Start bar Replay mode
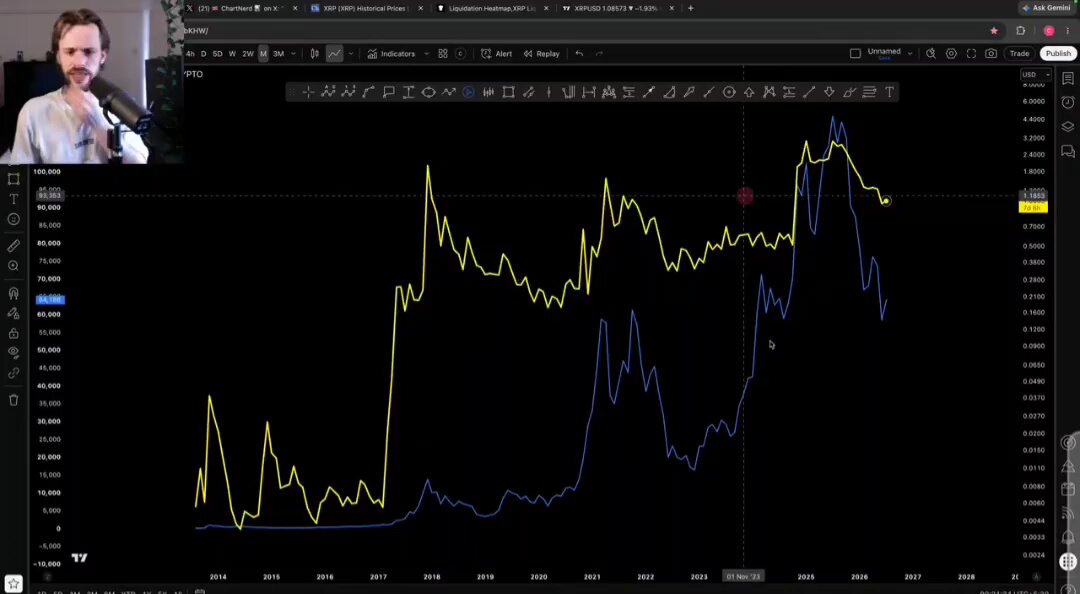 [541, 54]
